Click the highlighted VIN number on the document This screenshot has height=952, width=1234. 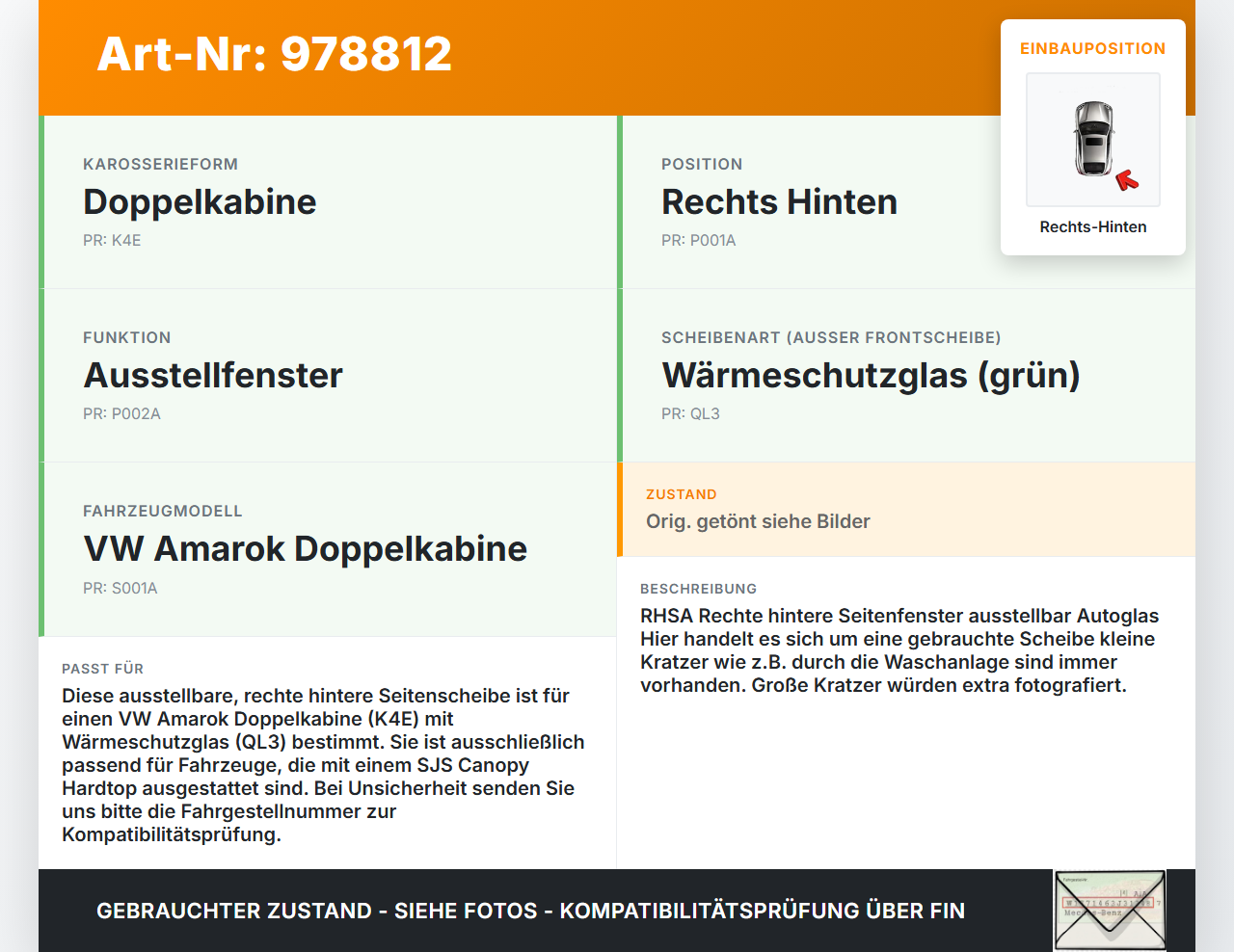1109,903
